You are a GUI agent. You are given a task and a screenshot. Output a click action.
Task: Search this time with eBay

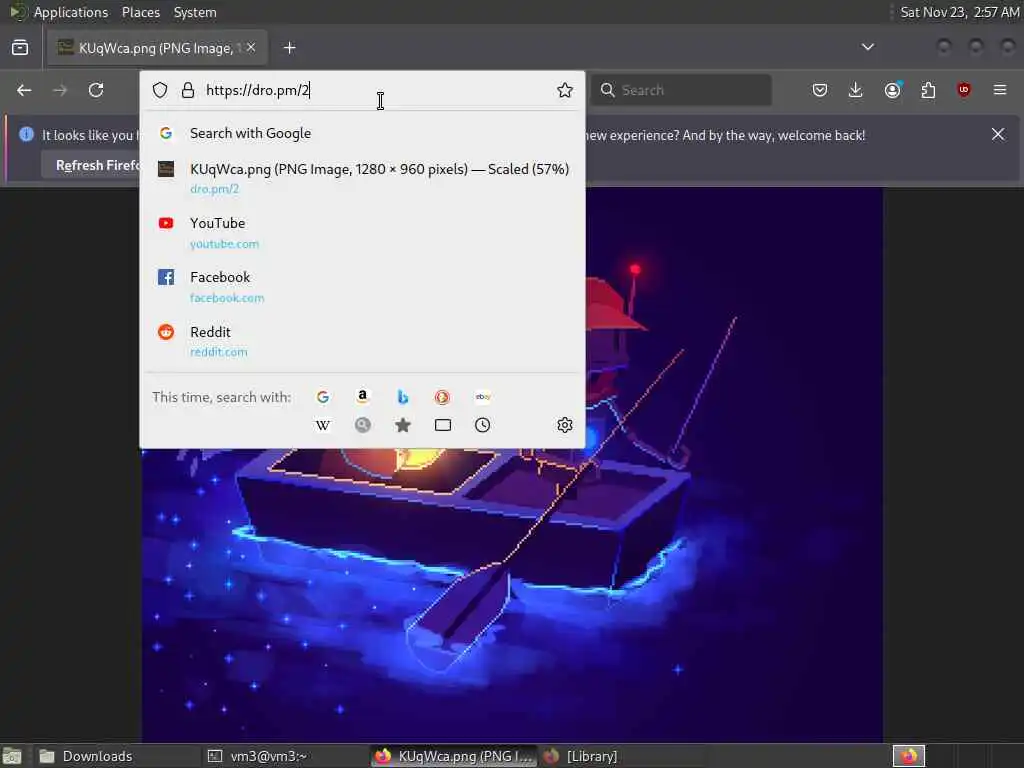[483, 397]
